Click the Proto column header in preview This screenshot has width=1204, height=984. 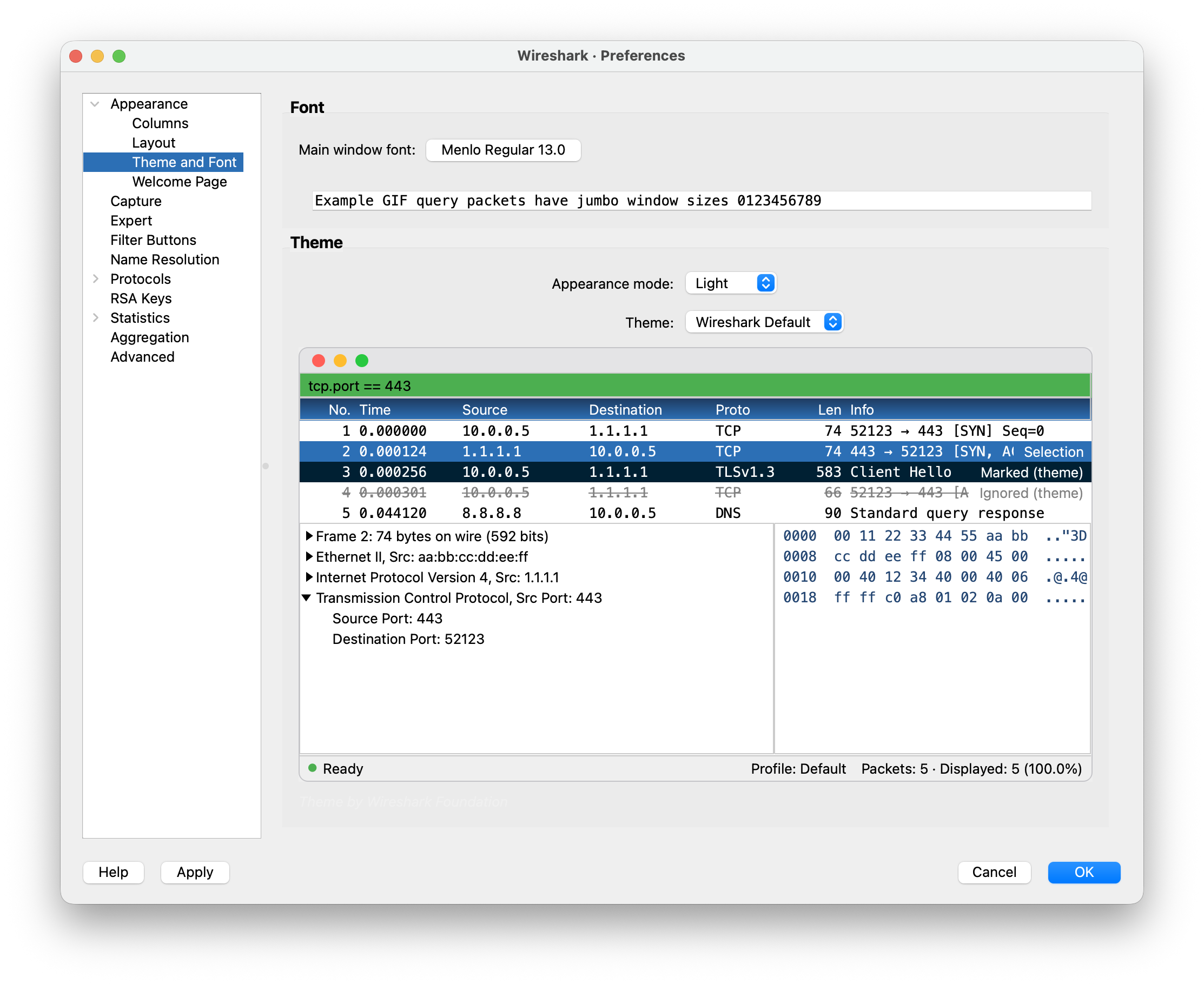coord(732,410)
